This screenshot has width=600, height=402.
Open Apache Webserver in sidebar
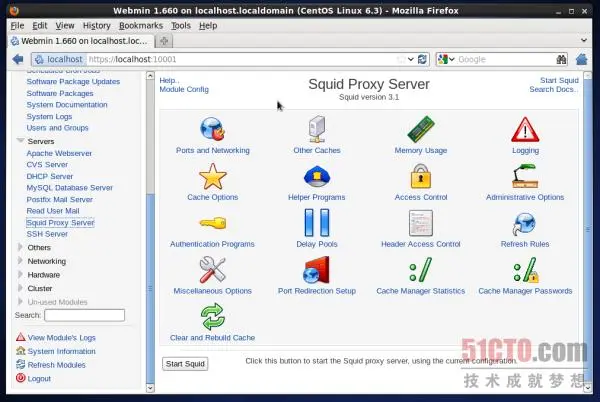click(59, 153)
